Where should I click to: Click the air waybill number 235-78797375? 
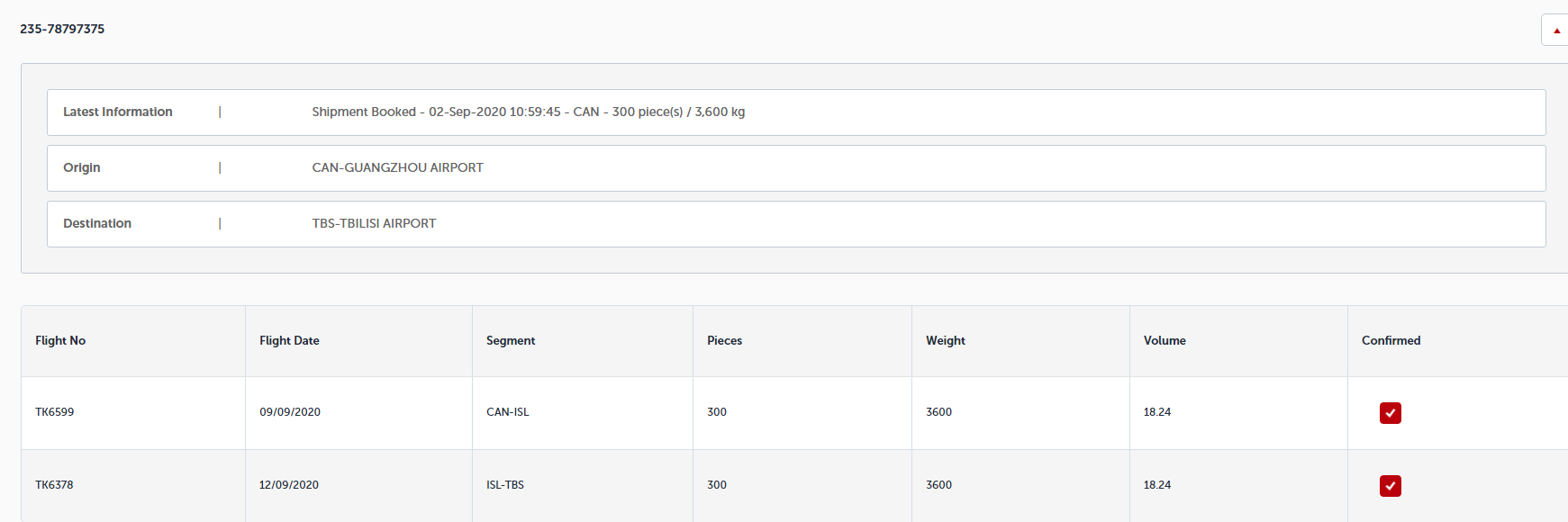62,29
